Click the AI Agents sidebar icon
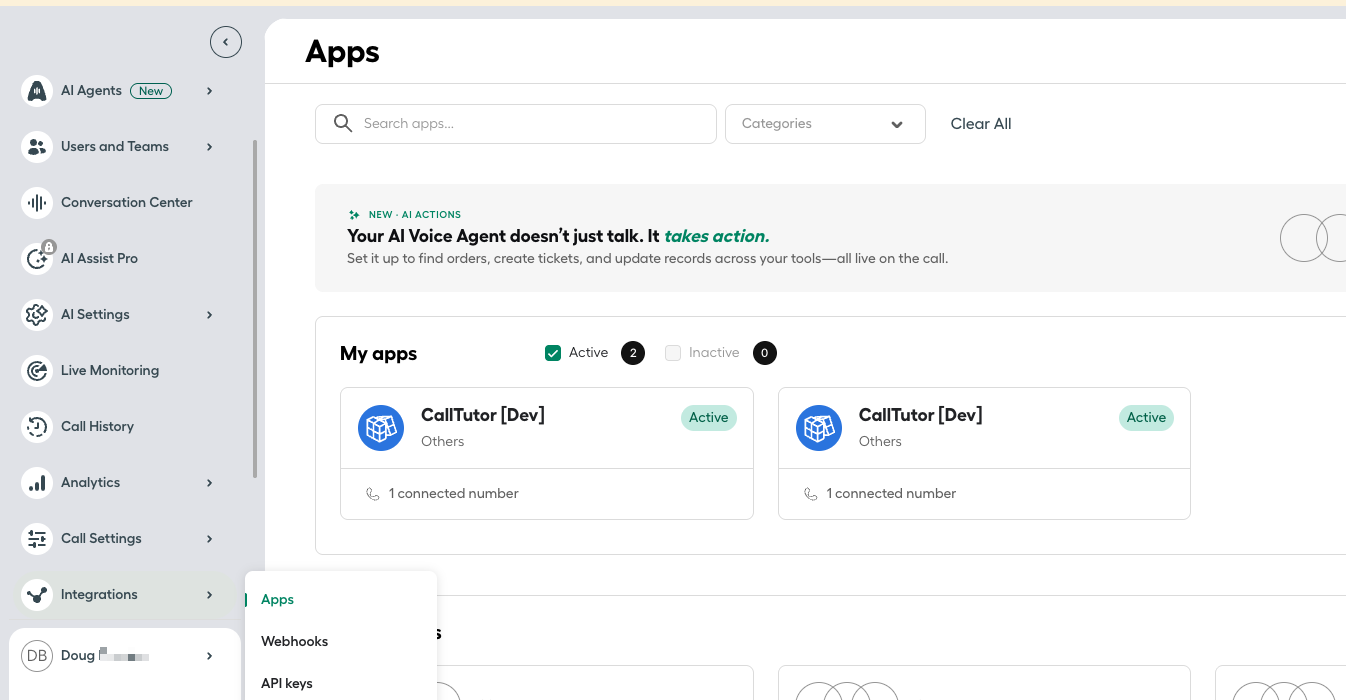This screenshot has height=700, width=1346. click(37, 90)
